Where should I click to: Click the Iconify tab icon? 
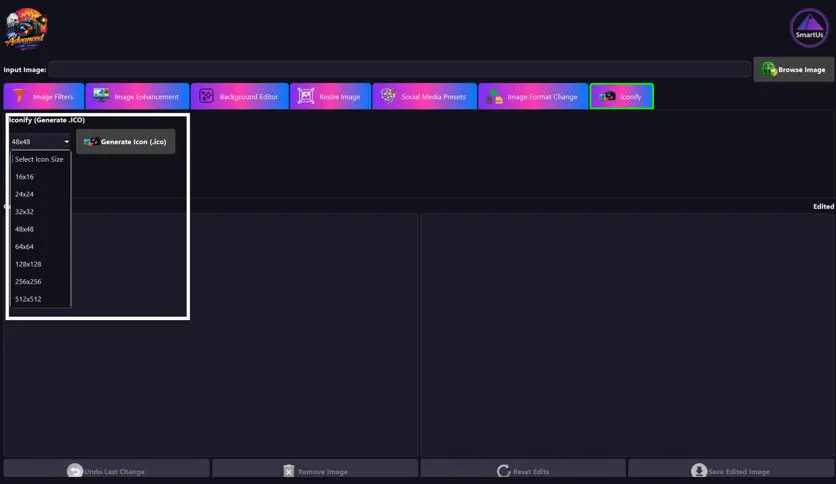607,96
